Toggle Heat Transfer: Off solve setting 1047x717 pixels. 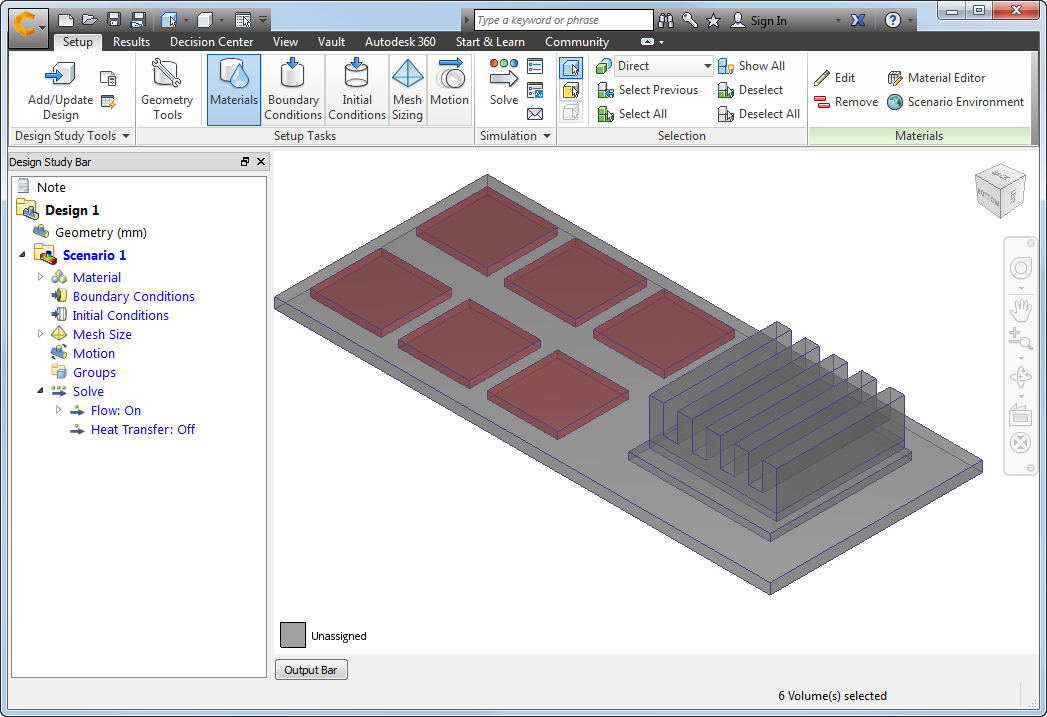pos(142,430)
